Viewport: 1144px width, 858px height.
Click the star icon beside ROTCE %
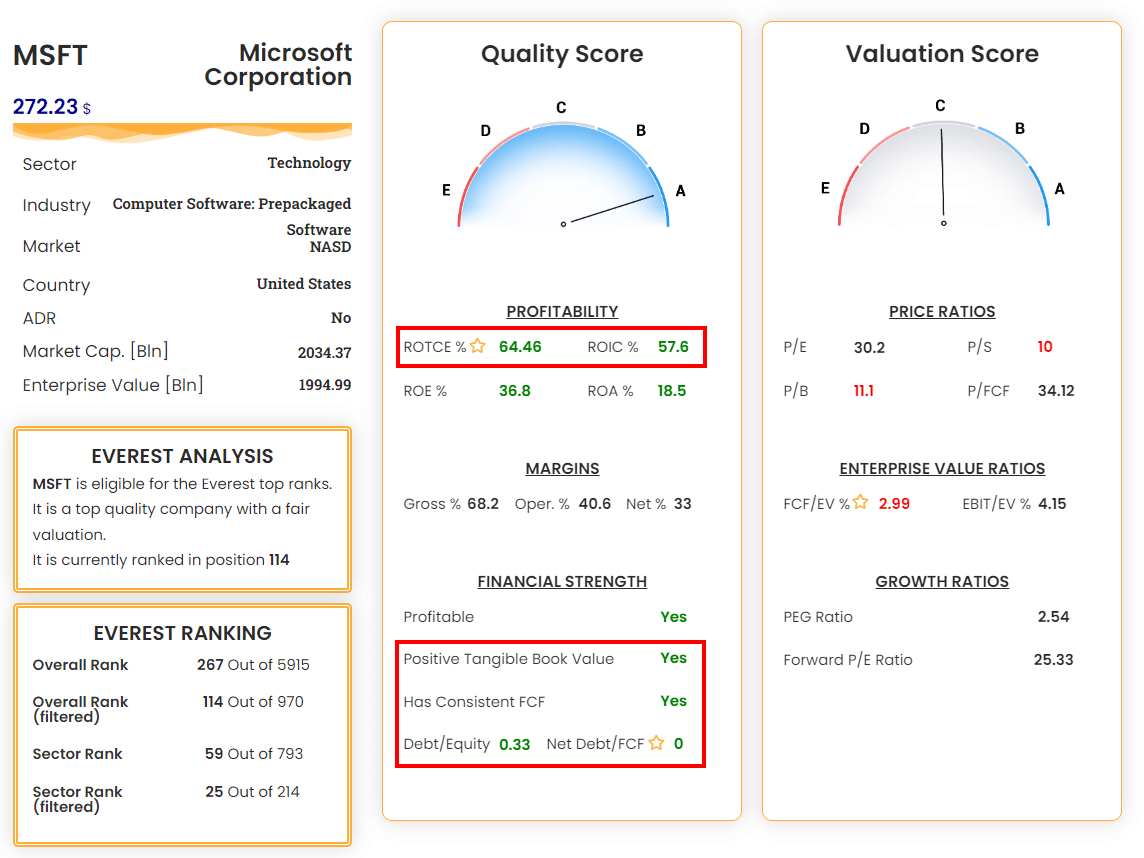pos(478,346)
